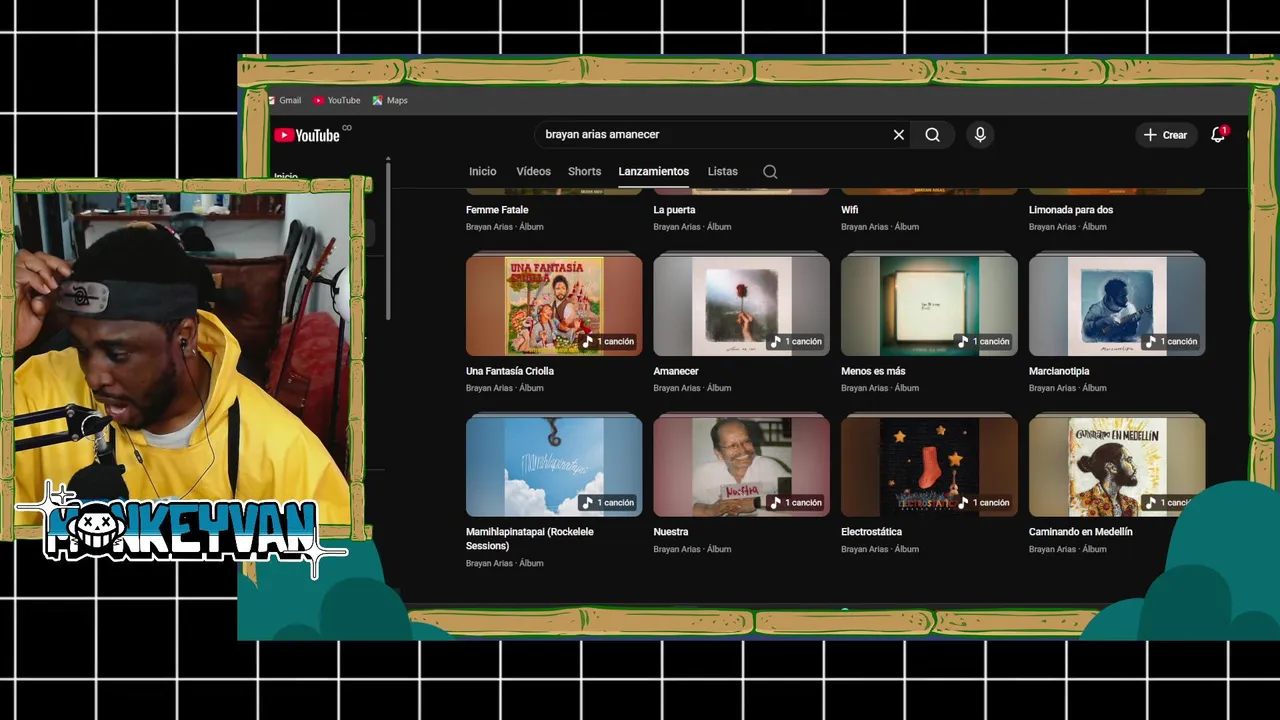
Task: Click the Crear button
Action: [1166, 135]
